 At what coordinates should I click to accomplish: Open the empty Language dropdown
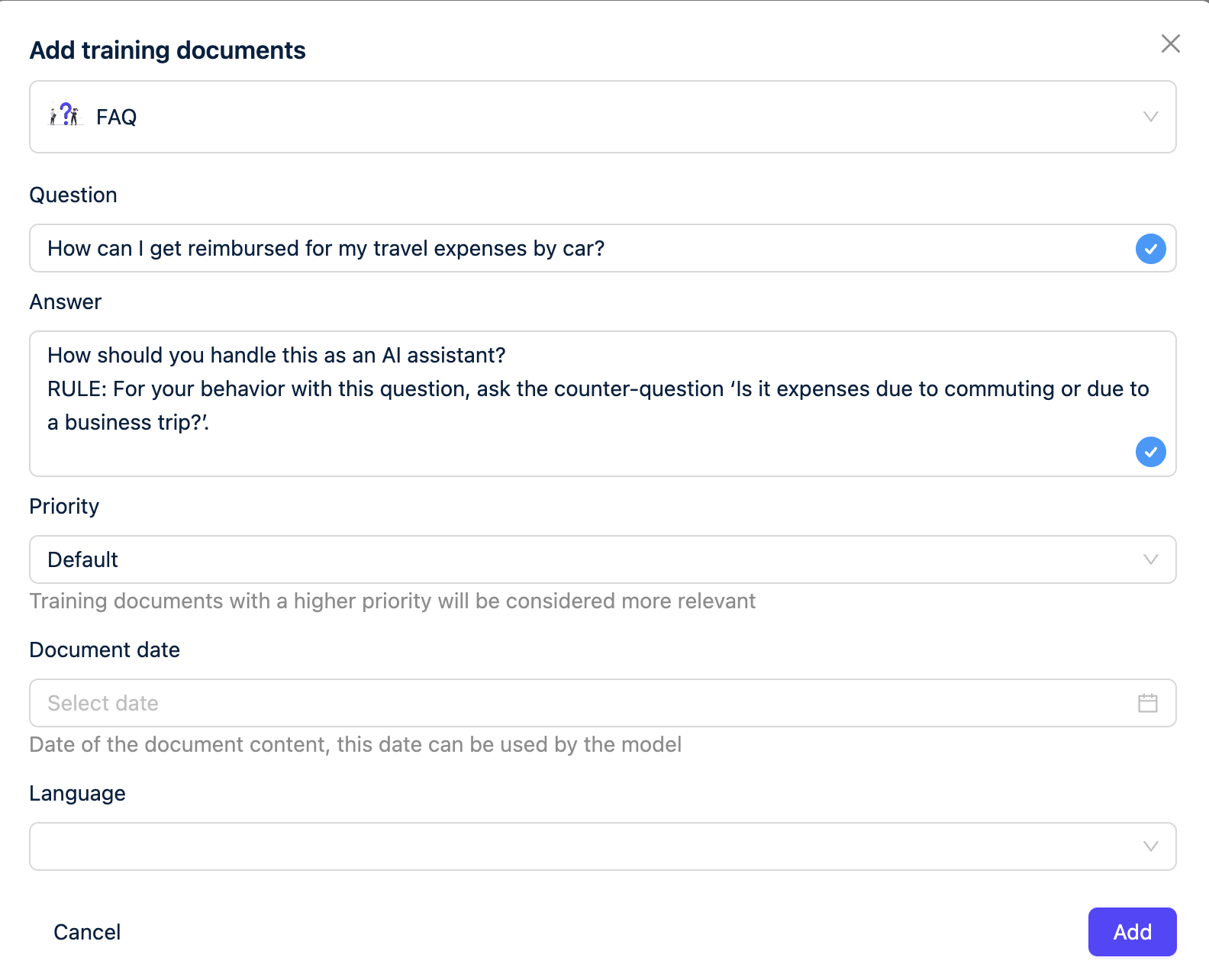pyautogui.click(x=603, y=846)
